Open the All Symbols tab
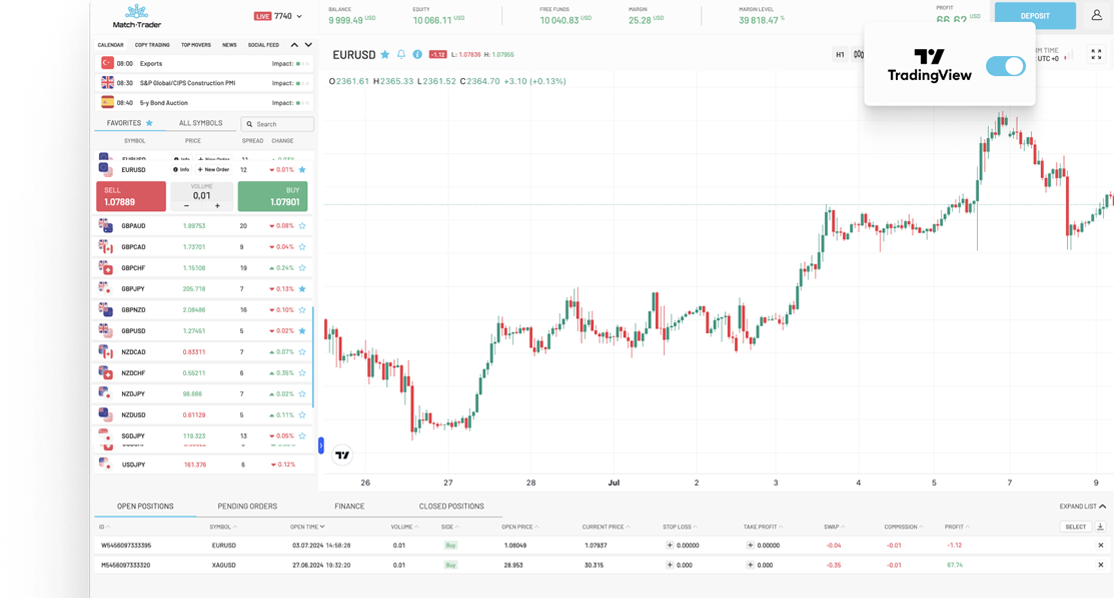This screenshot has height=598, width=1114. coord(200,124)
